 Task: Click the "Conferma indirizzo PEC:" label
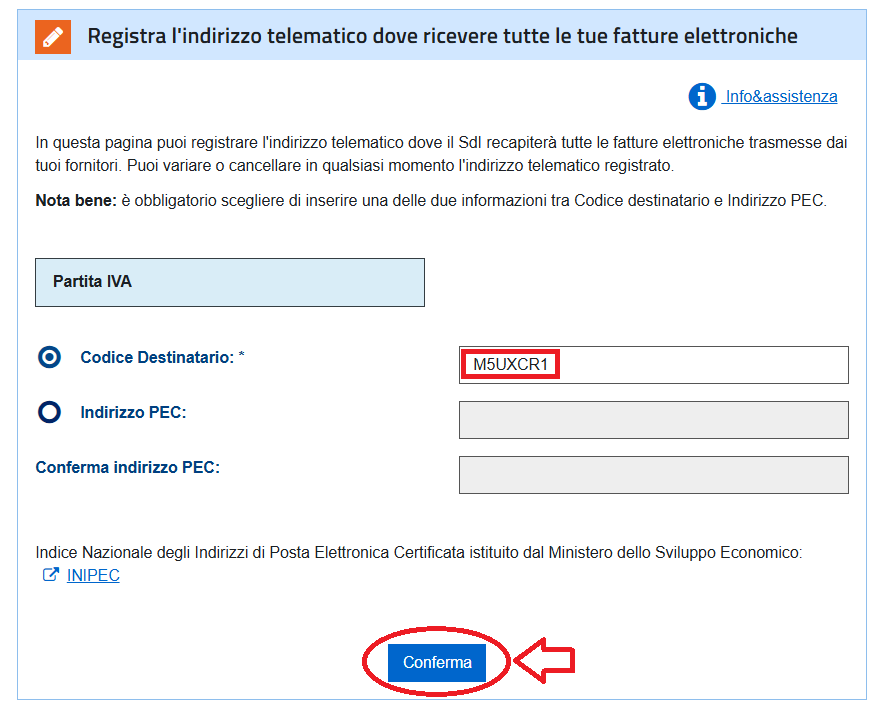[128, 467]
